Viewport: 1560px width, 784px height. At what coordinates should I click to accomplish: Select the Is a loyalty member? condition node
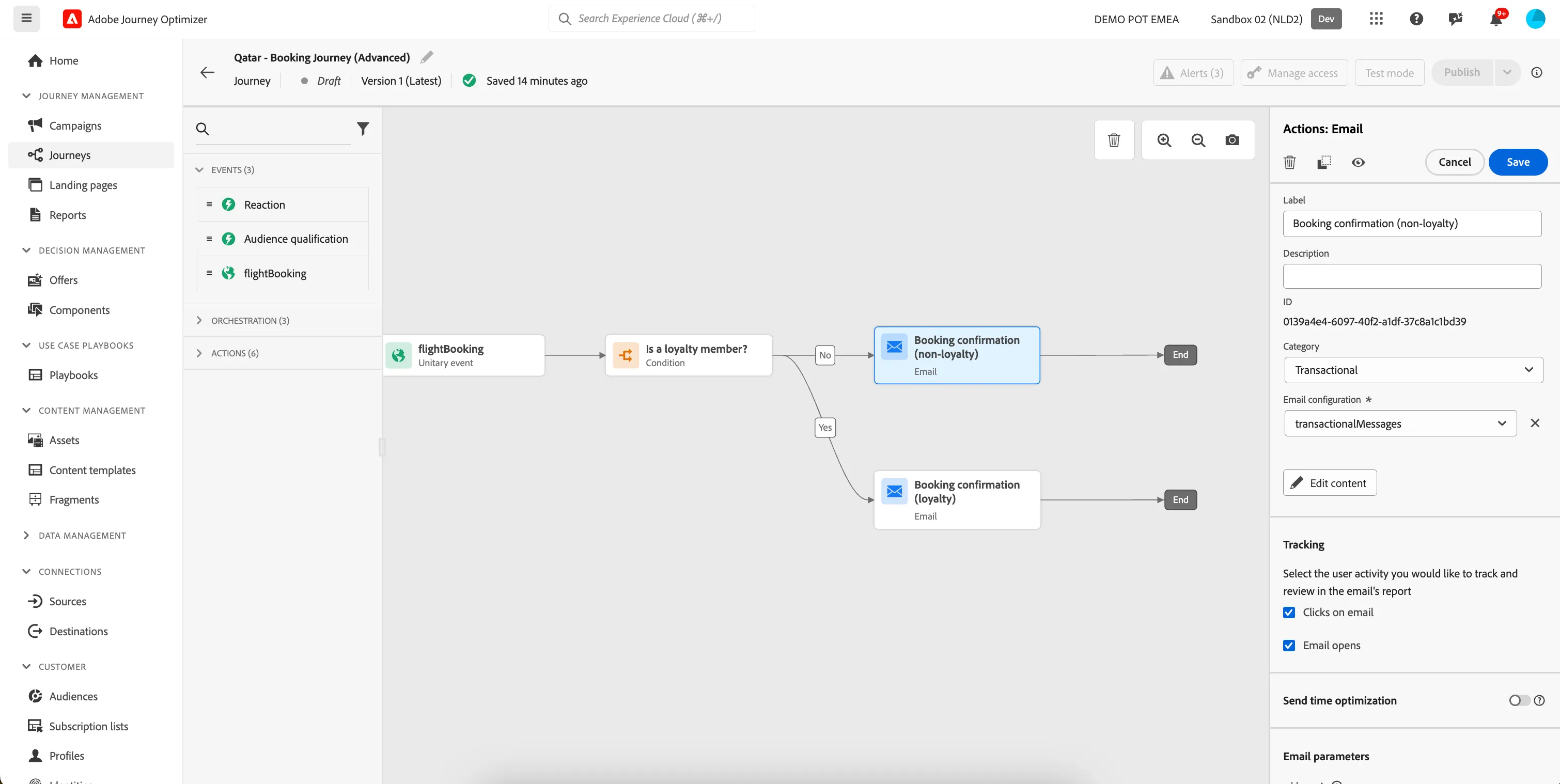[689, 355]
